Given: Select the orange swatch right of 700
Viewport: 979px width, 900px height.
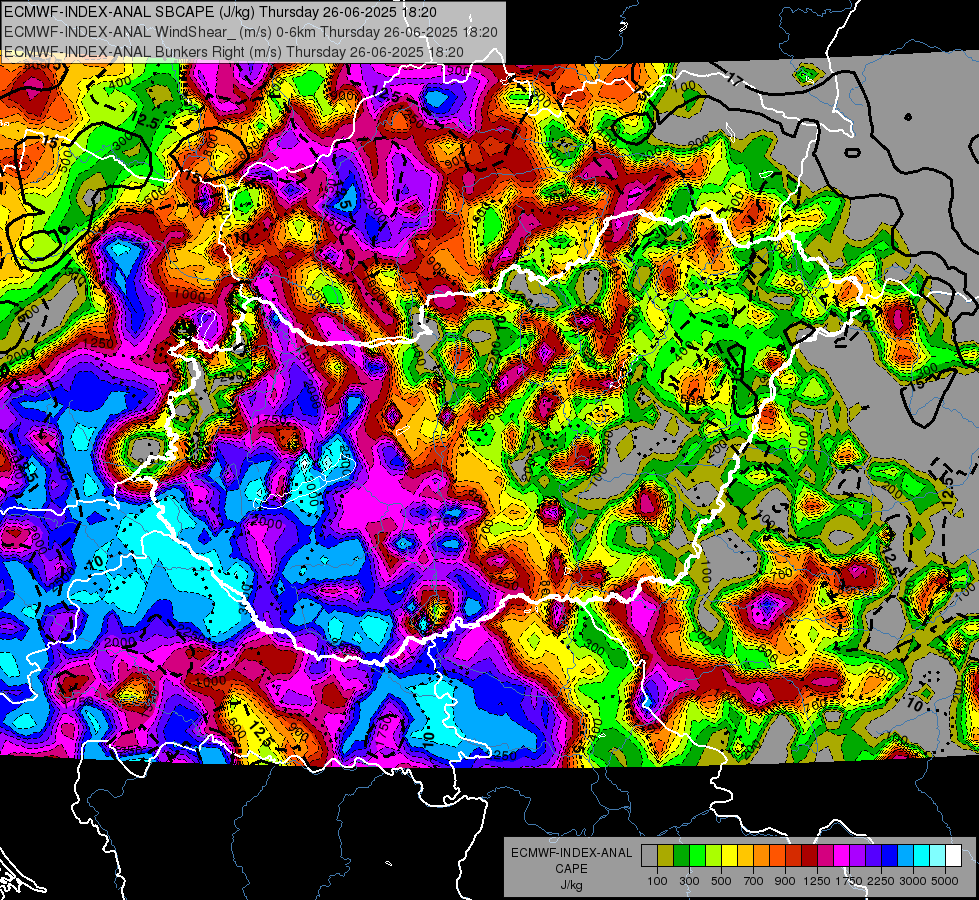Looking at the screenshot, I should coord(762,856).
